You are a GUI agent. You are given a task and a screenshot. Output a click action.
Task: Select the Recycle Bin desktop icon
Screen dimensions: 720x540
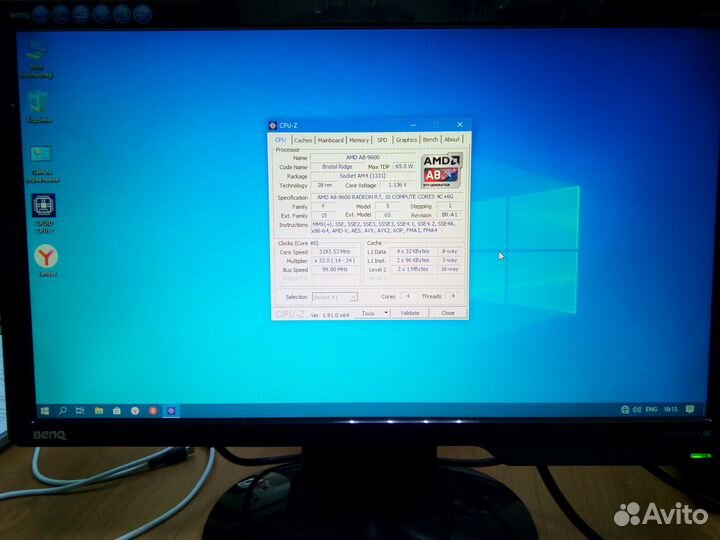point(39,107)
